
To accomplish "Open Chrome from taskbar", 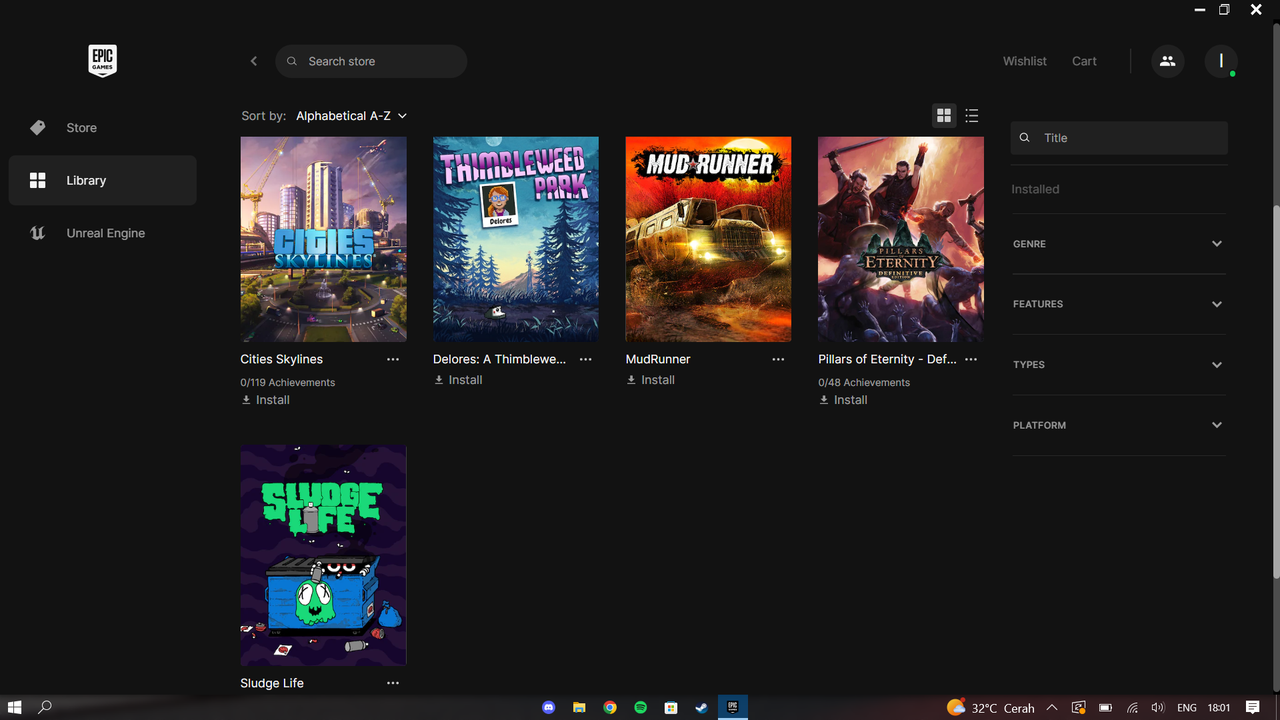I will point(610,707).
